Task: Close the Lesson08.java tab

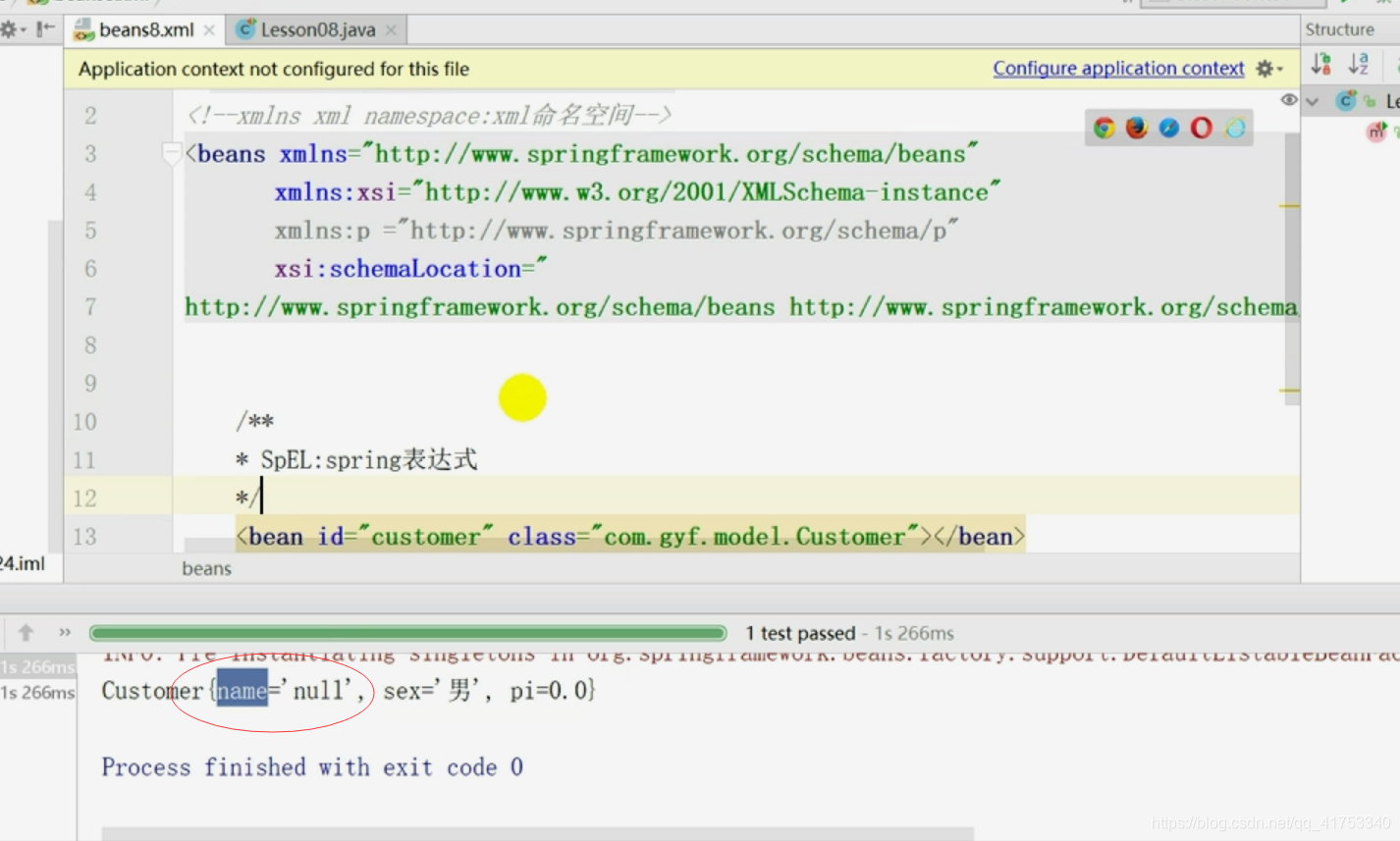Action: pyautogui.click(x=391, y=30)
